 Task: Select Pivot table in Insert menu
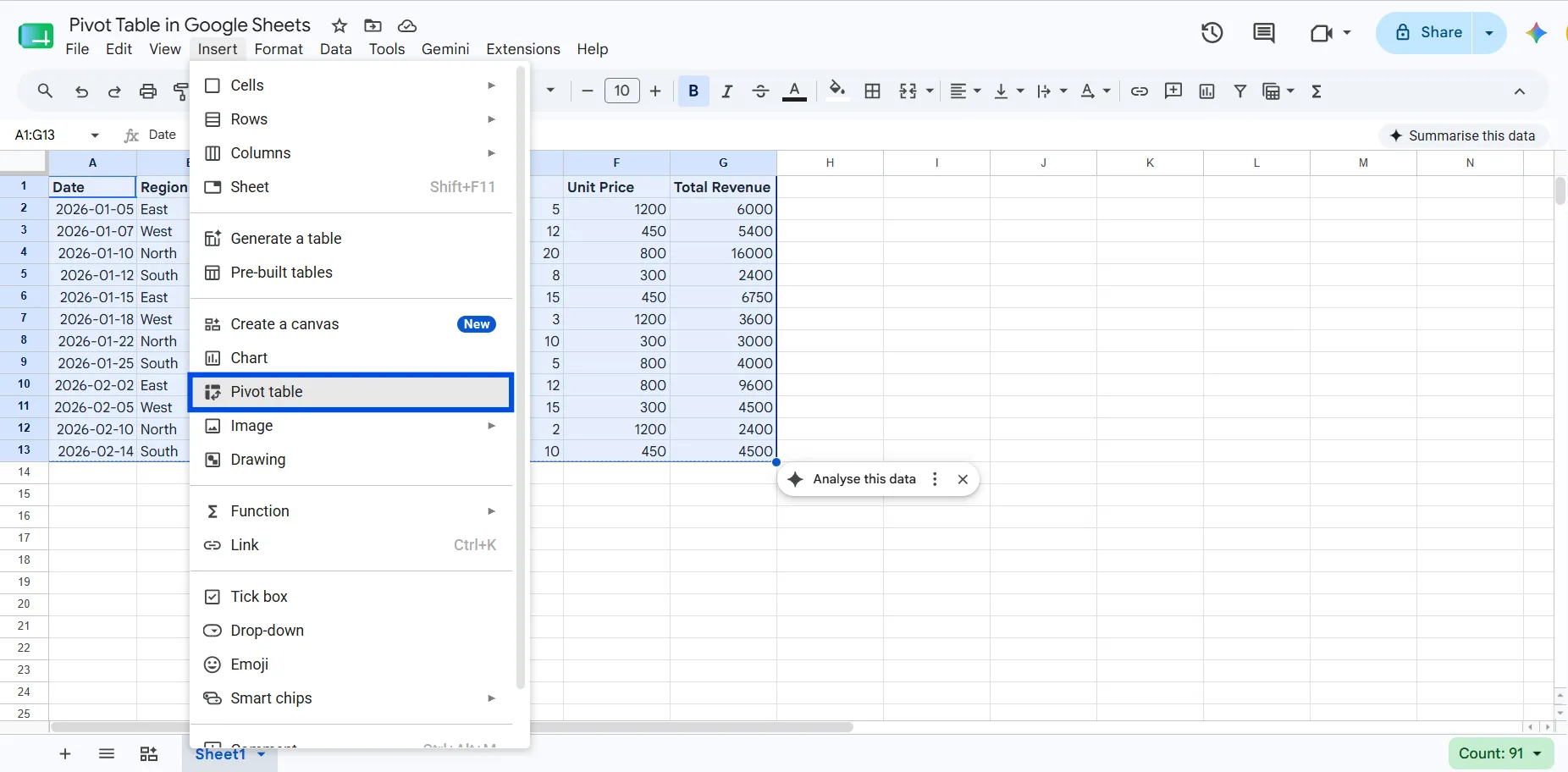(351, 392)
